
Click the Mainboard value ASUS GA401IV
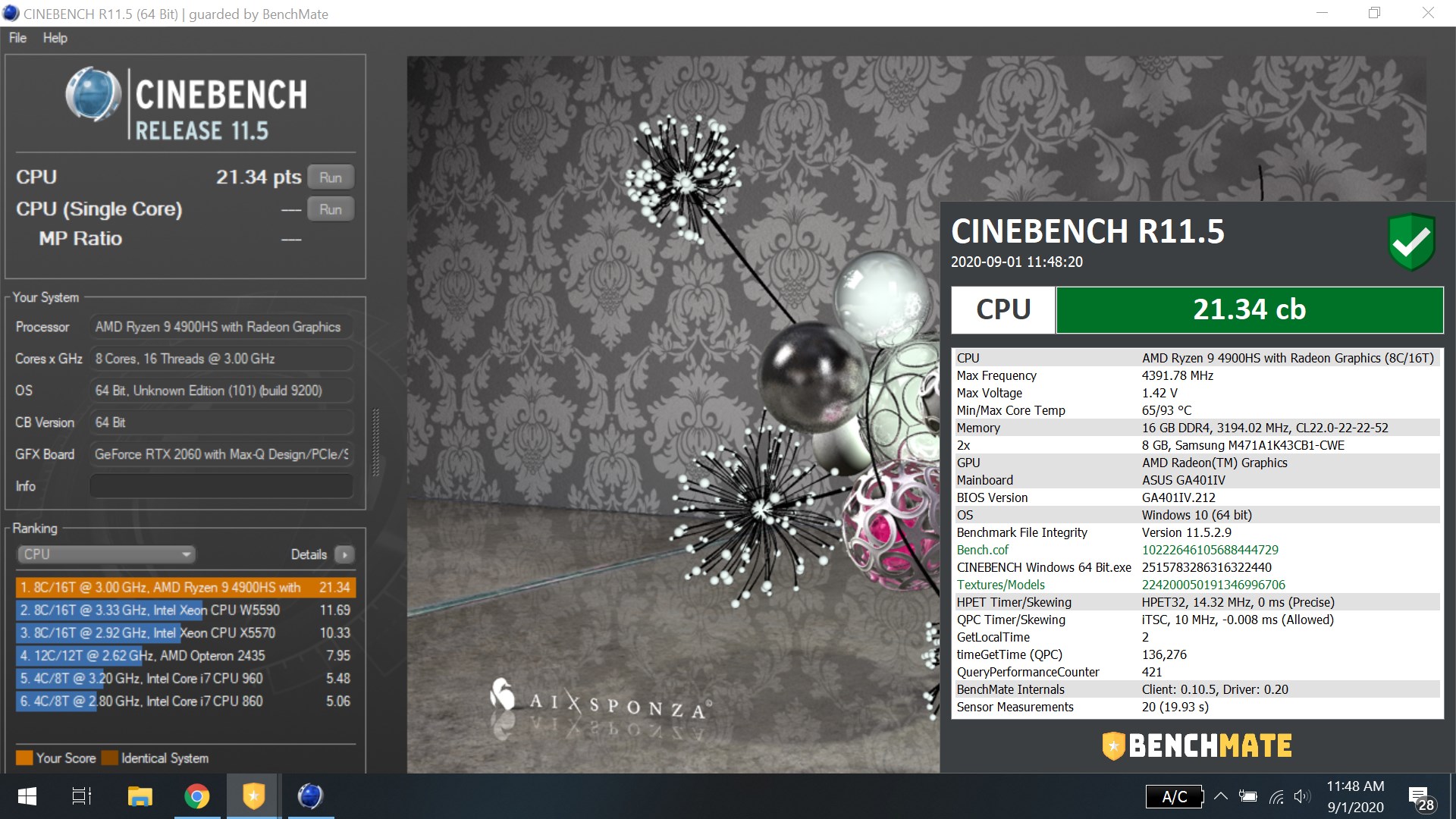(1183, 480)
